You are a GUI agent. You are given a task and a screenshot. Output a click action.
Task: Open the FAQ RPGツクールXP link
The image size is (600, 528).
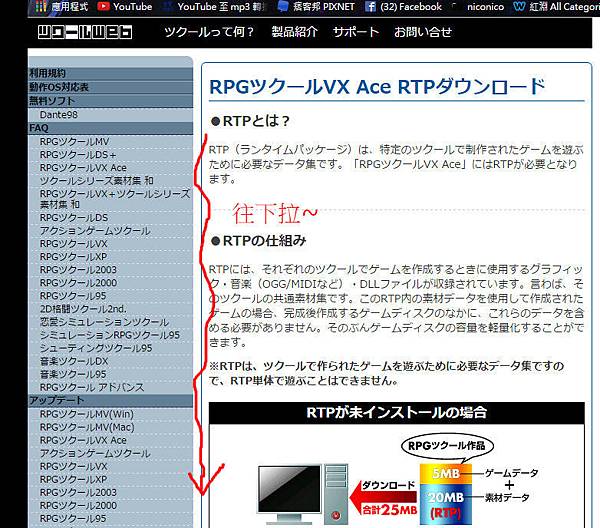click(x=73, y=257)
